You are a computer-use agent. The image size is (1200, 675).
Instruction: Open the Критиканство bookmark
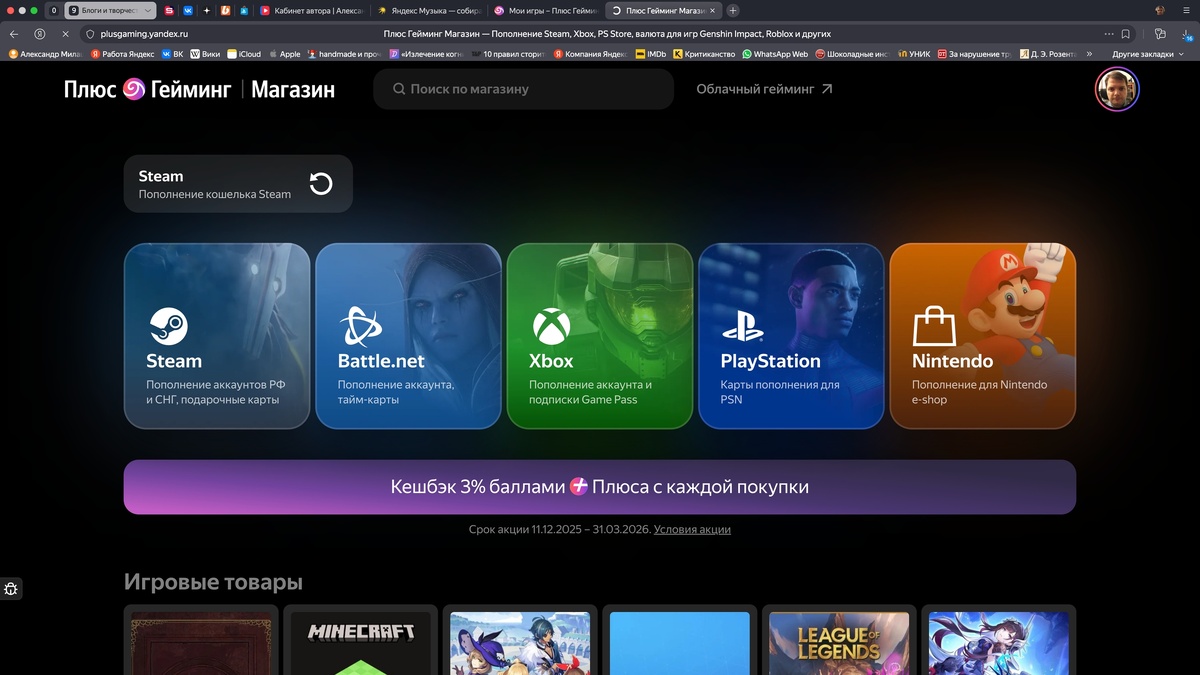(x=704, y=54)
